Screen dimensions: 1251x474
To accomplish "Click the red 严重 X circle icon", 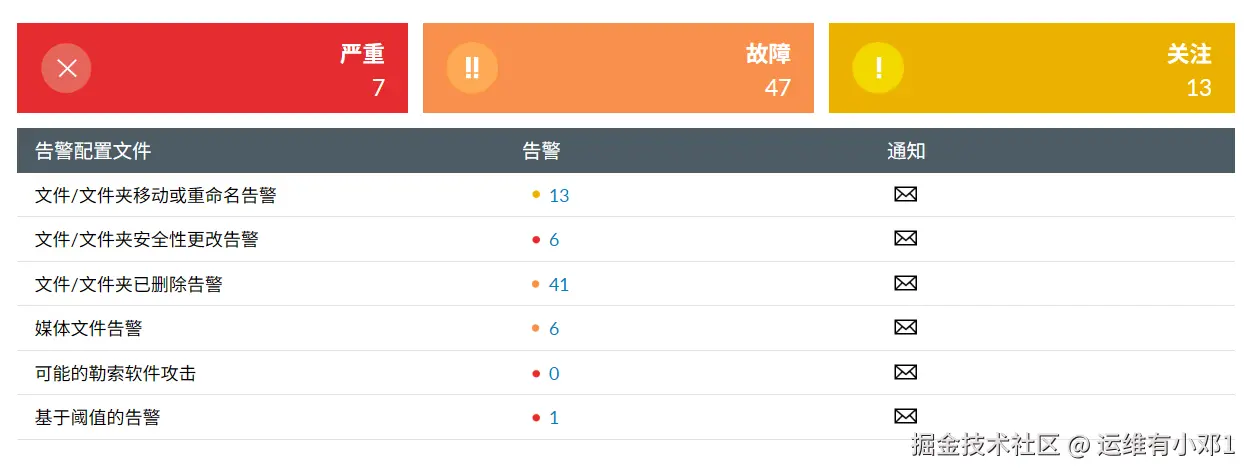I will click(x=67, y=68).
